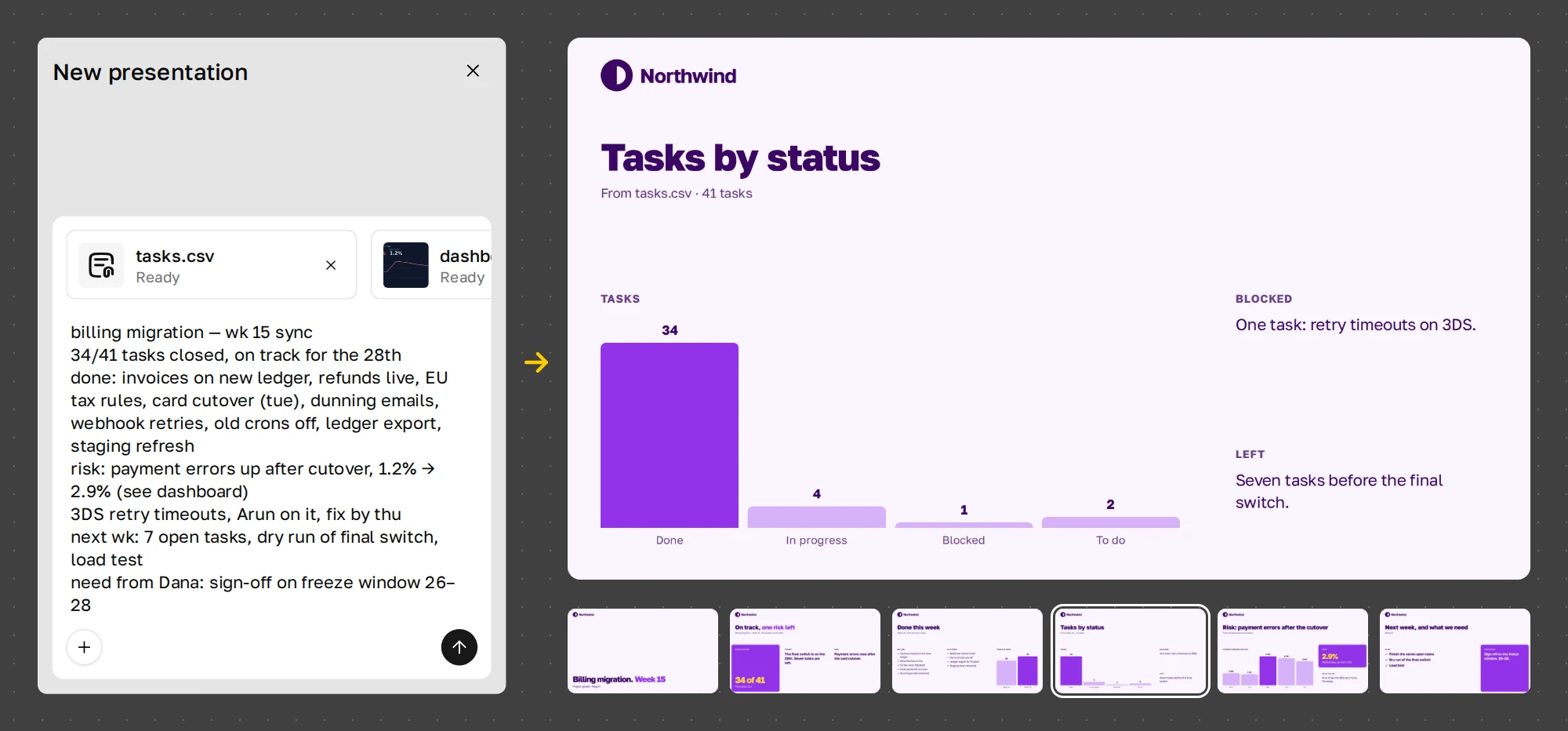The height and width of the screenshot is (731, 1568).
Task: Select the 'Risk: payment errors' slide thumbnail
Action: coord(1293,651)
